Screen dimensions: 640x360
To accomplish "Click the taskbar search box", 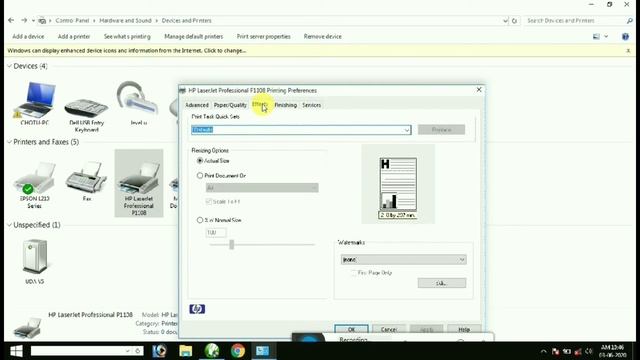I will tap(87, 351).
